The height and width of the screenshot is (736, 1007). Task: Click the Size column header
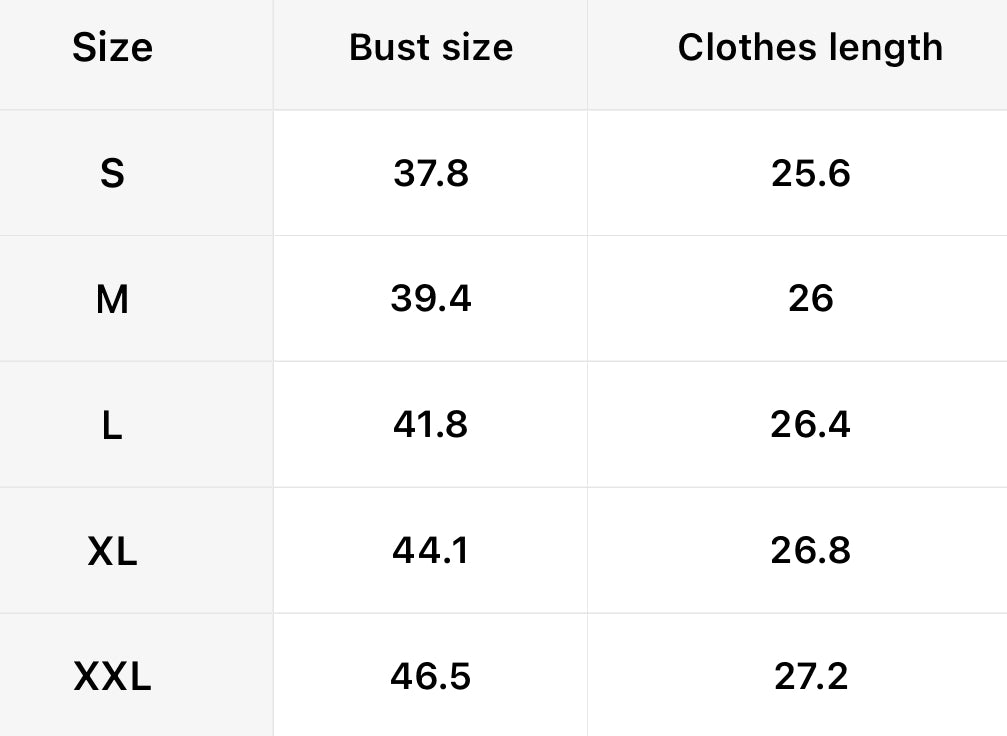pos(112,48)
